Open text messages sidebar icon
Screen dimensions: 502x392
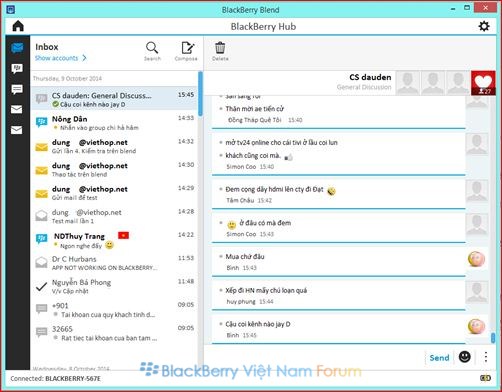(x=17, y=89)
